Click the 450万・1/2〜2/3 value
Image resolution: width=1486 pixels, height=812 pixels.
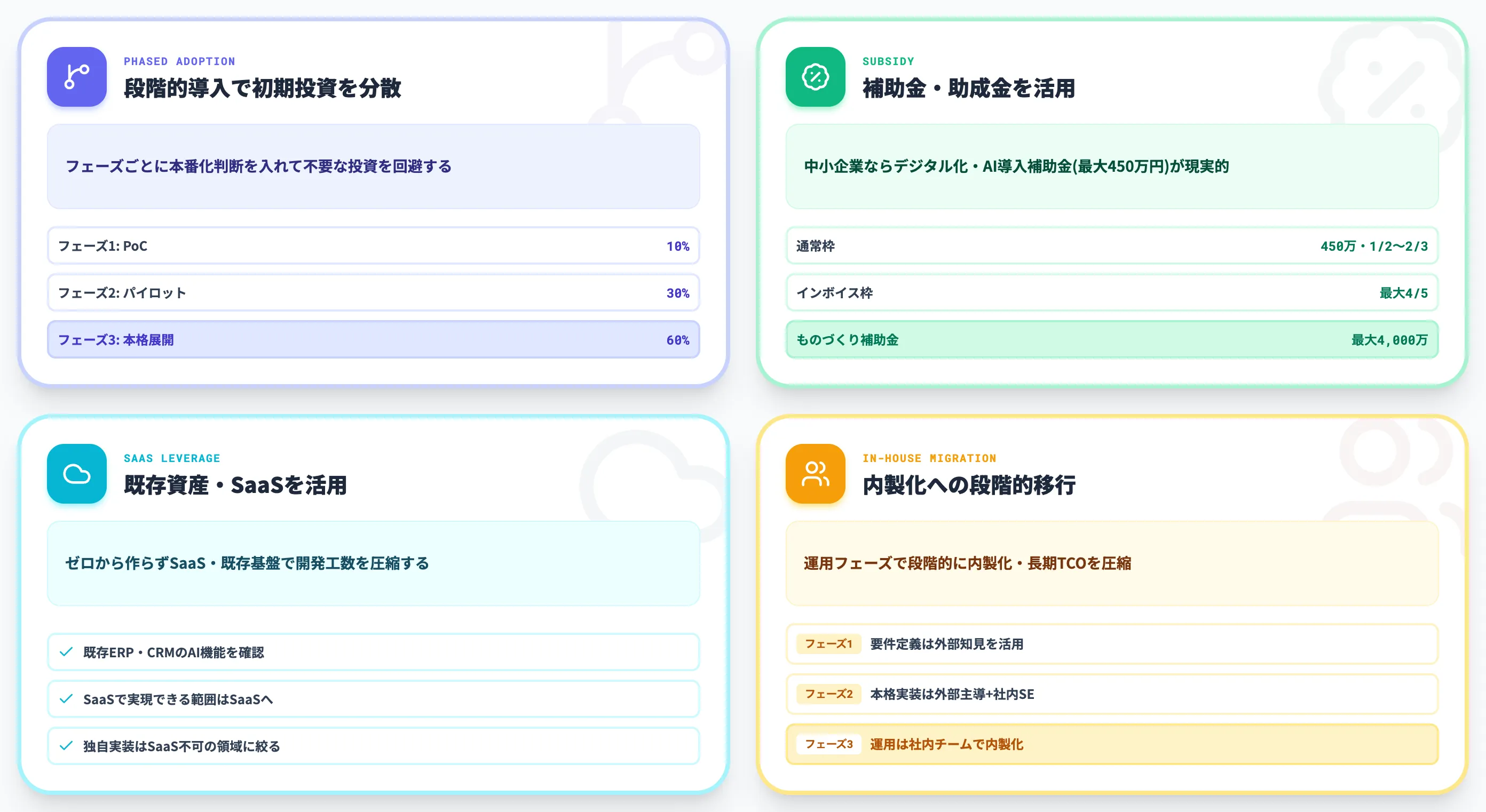click(x=1374, y=246)
